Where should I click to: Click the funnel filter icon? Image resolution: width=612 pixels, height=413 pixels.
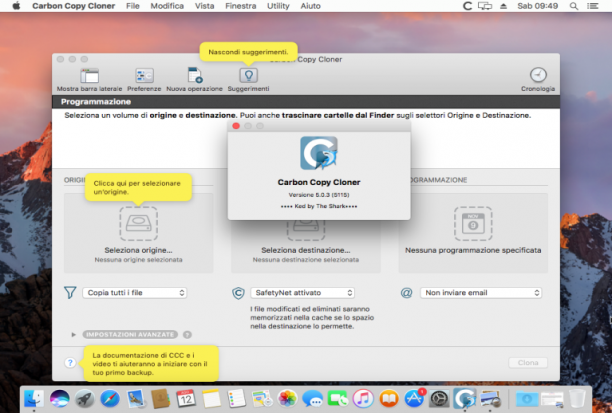pos(70,293)
